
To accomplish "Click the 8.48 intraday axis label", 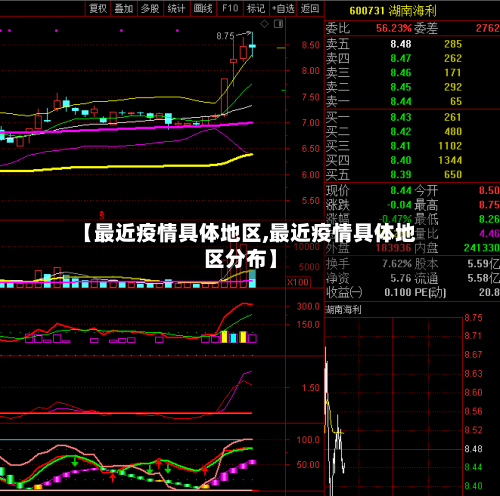I will pos(473,449).
